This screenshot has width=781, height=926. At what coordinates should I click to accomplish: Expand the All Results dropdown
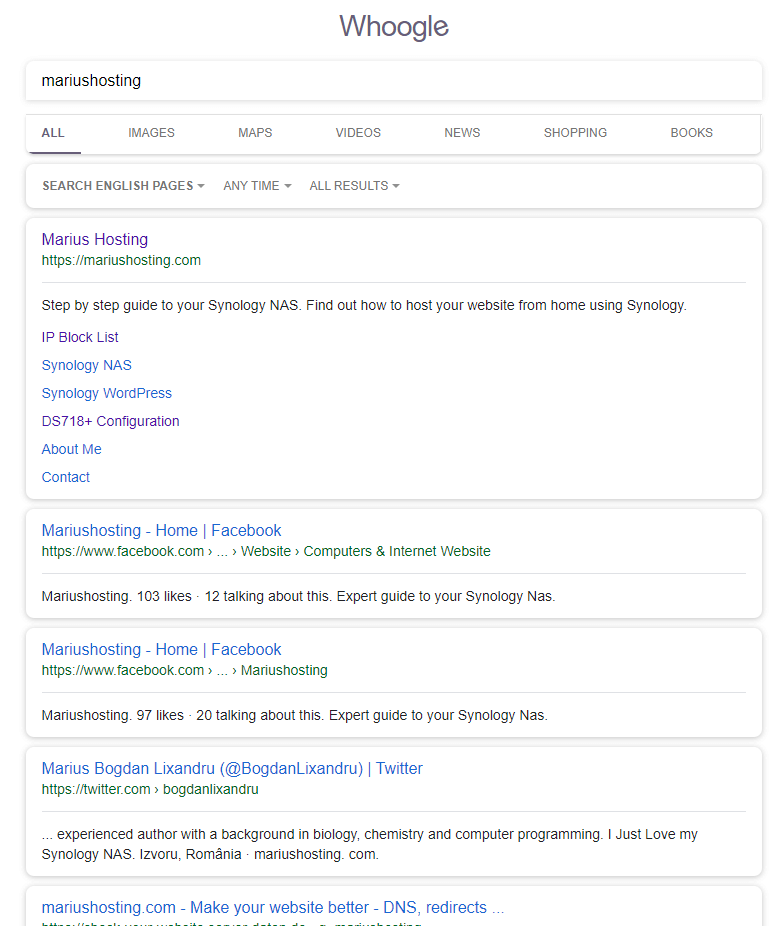(354, 186)
